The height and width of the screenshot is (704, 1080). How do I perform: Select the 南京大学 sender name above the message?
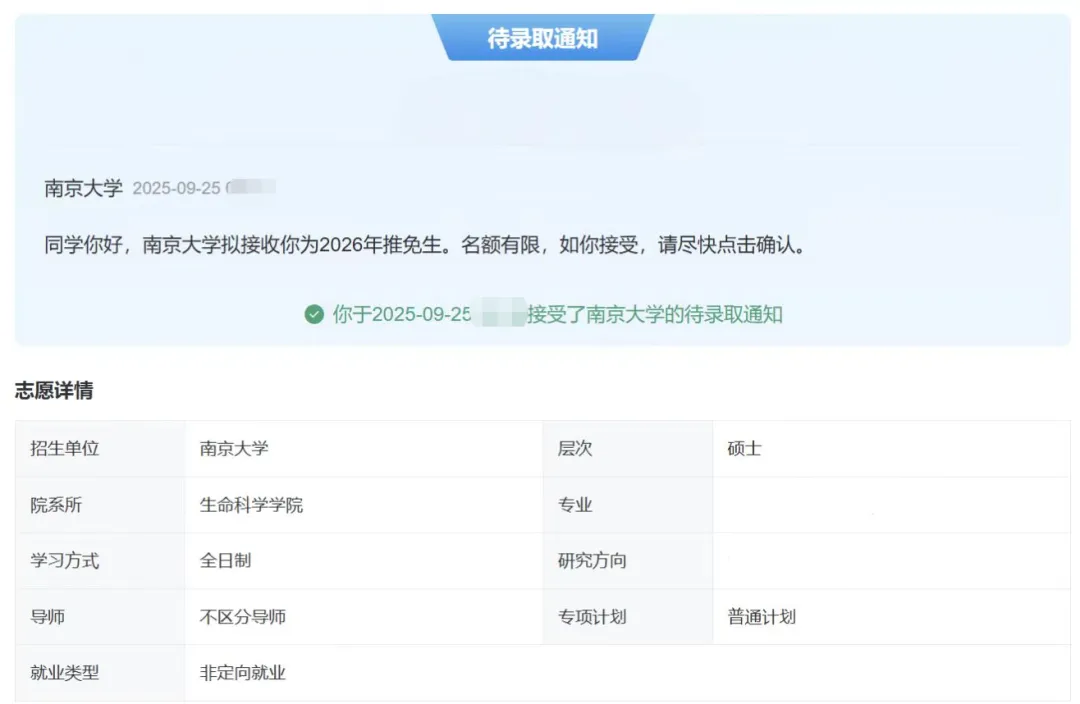click(83, 188)
